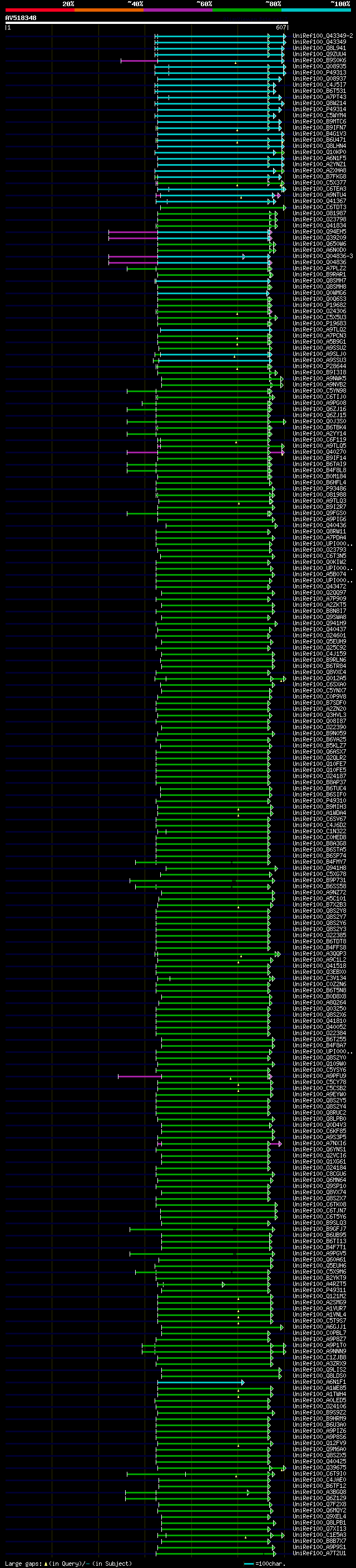Click the cyan alignment bar for UniRef100_Q8L941
This screenshot has height=1568, width=356.
[x=219, y=48]
